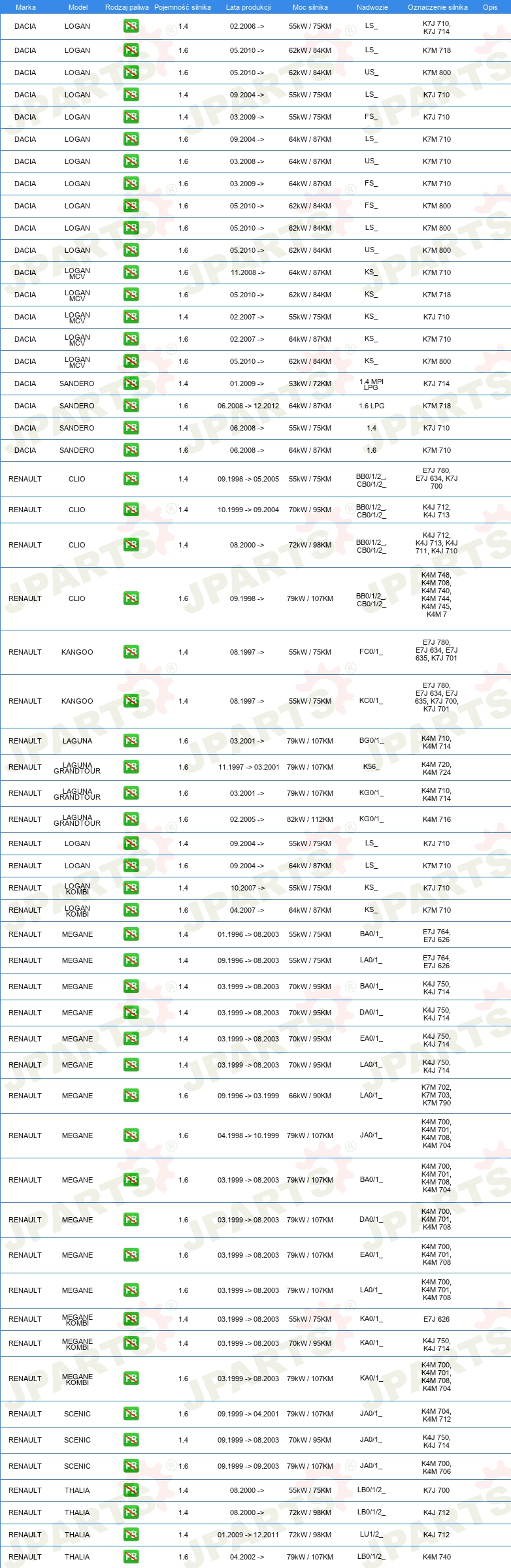Select the '10.2007 ->' Logan Kombi date cell
The image size is (511, 1568).
pos(247,888)
